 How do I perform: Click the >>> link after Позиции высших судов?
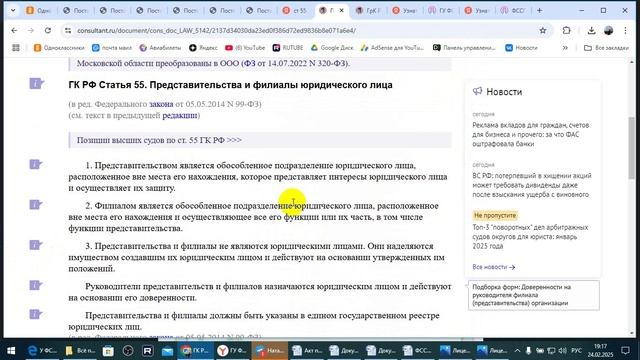(x=234, y=140)
